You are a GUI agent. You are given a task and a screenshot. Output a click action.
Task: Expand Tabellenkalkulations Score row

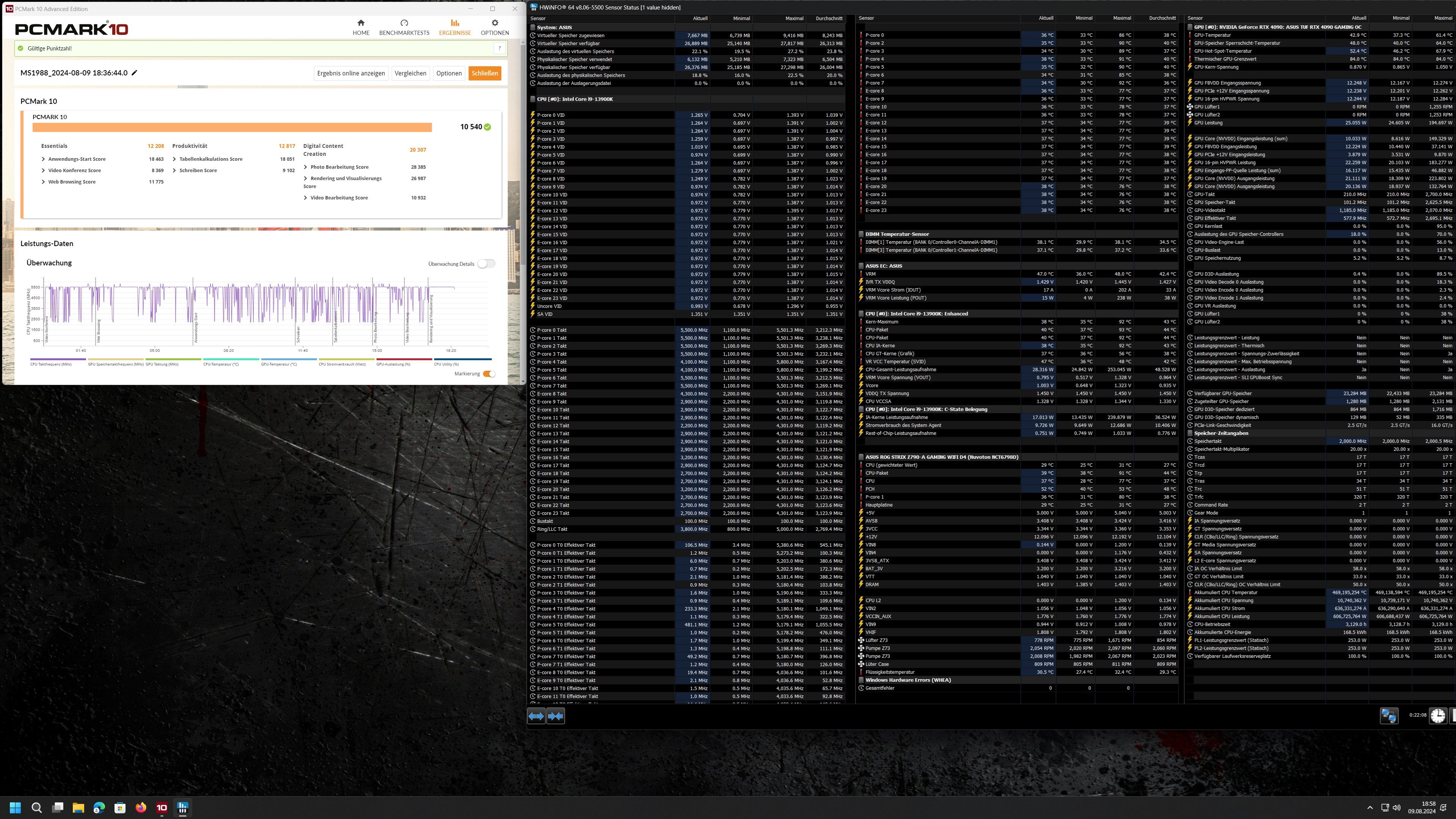(175, 159)
